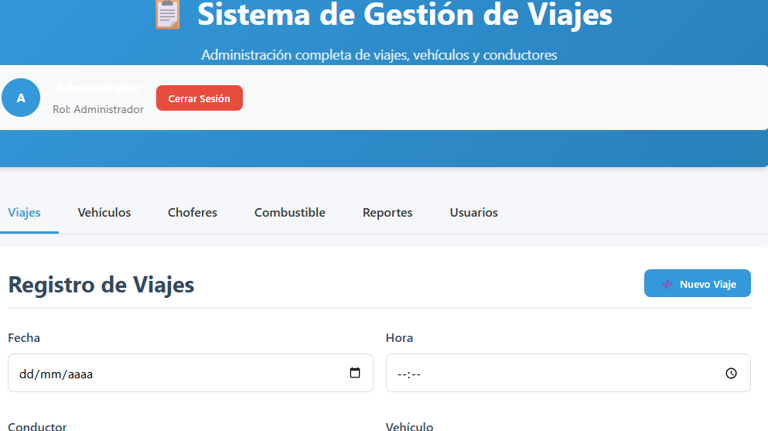Create a new trip with Nuevo Viaje
Screen dimensions: 768x431
(x=697, y=283)
